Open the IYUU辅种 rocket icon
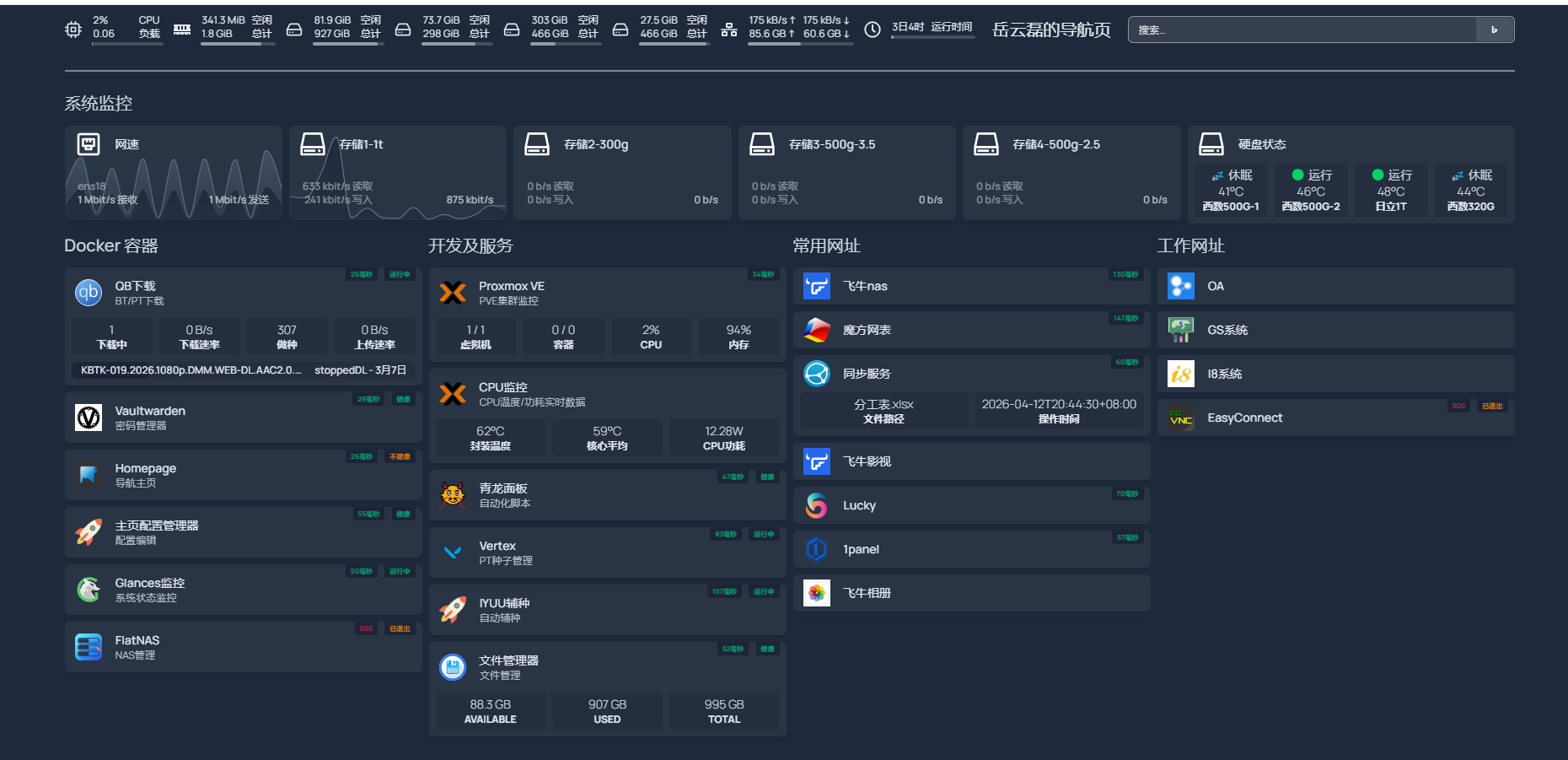This screenshot has height=760, width=1568. point(453,610)
